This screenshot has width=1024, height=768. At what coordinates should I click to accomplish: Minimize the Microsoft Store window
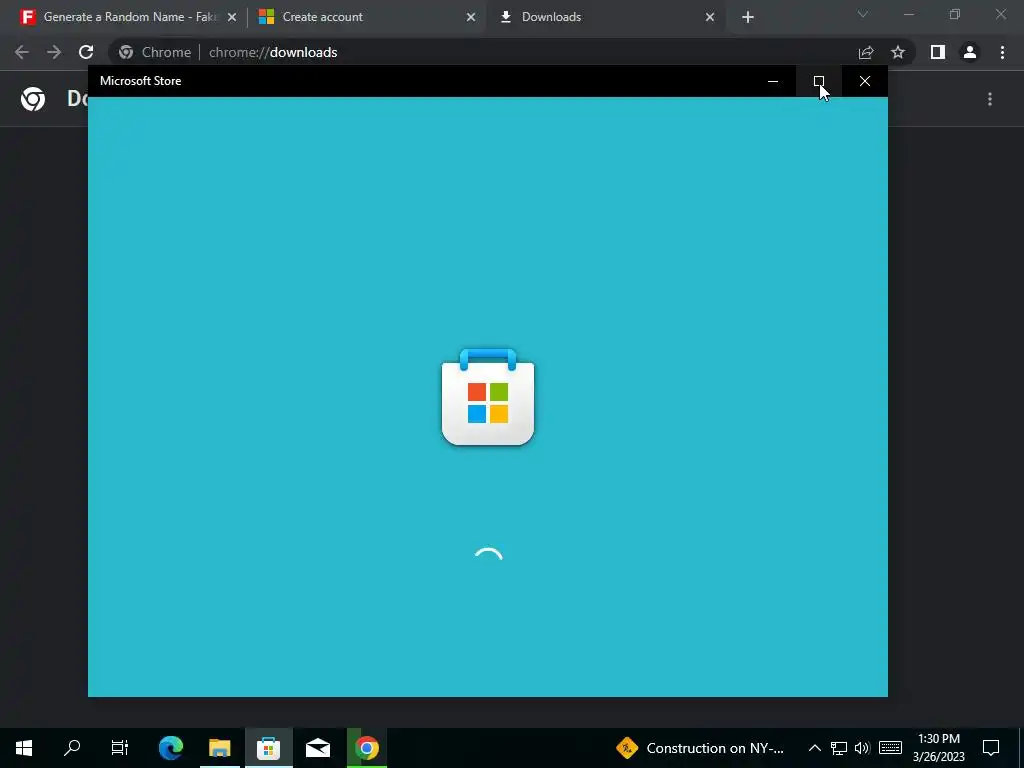pos(773,81)
